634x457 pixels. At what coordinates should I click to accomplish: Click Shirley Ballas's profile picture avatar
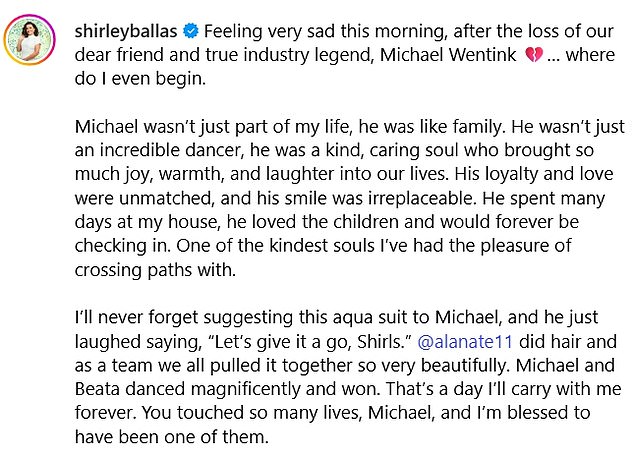[x=31, y=38]
